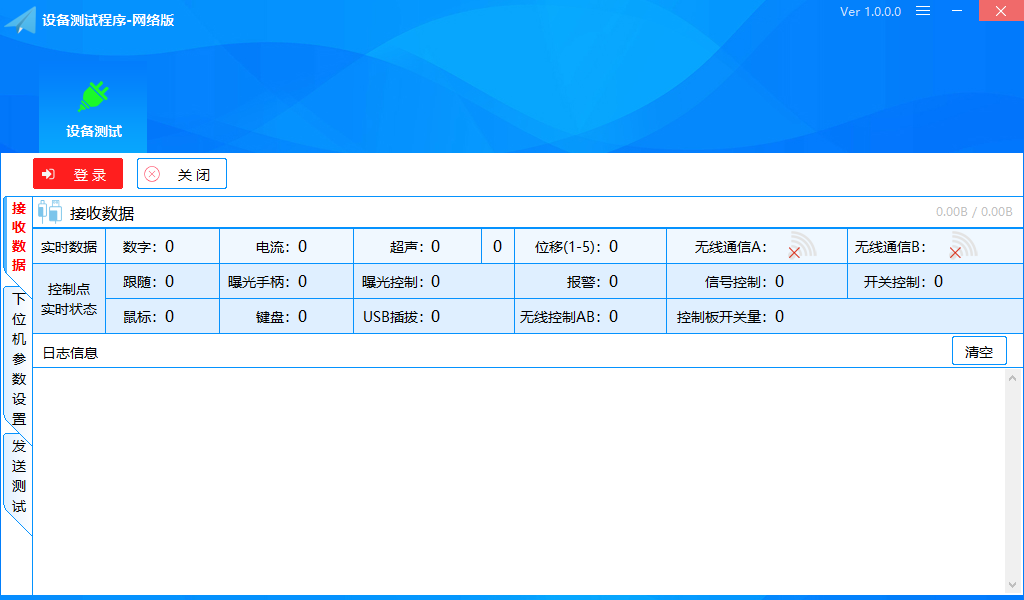The height and width of the screenshot is (600, 1024).
Task: Click the 无线通信A signal status icon
Action: pyautogui.click(x=802, y=245)
